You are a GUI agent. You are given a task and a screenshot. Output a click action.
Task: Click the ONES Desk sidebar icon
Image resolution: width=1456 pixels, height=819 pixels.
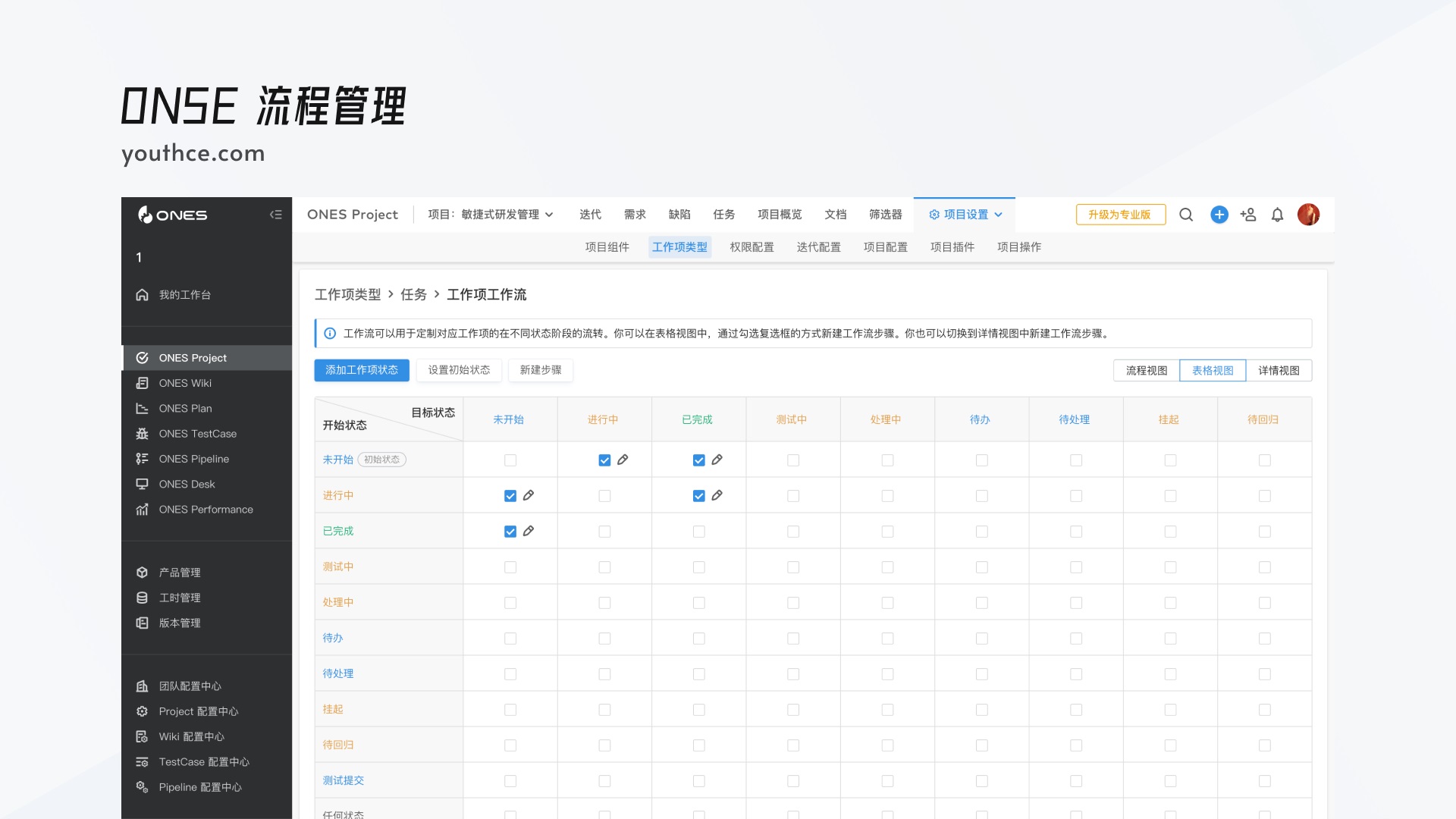[143, 484]
